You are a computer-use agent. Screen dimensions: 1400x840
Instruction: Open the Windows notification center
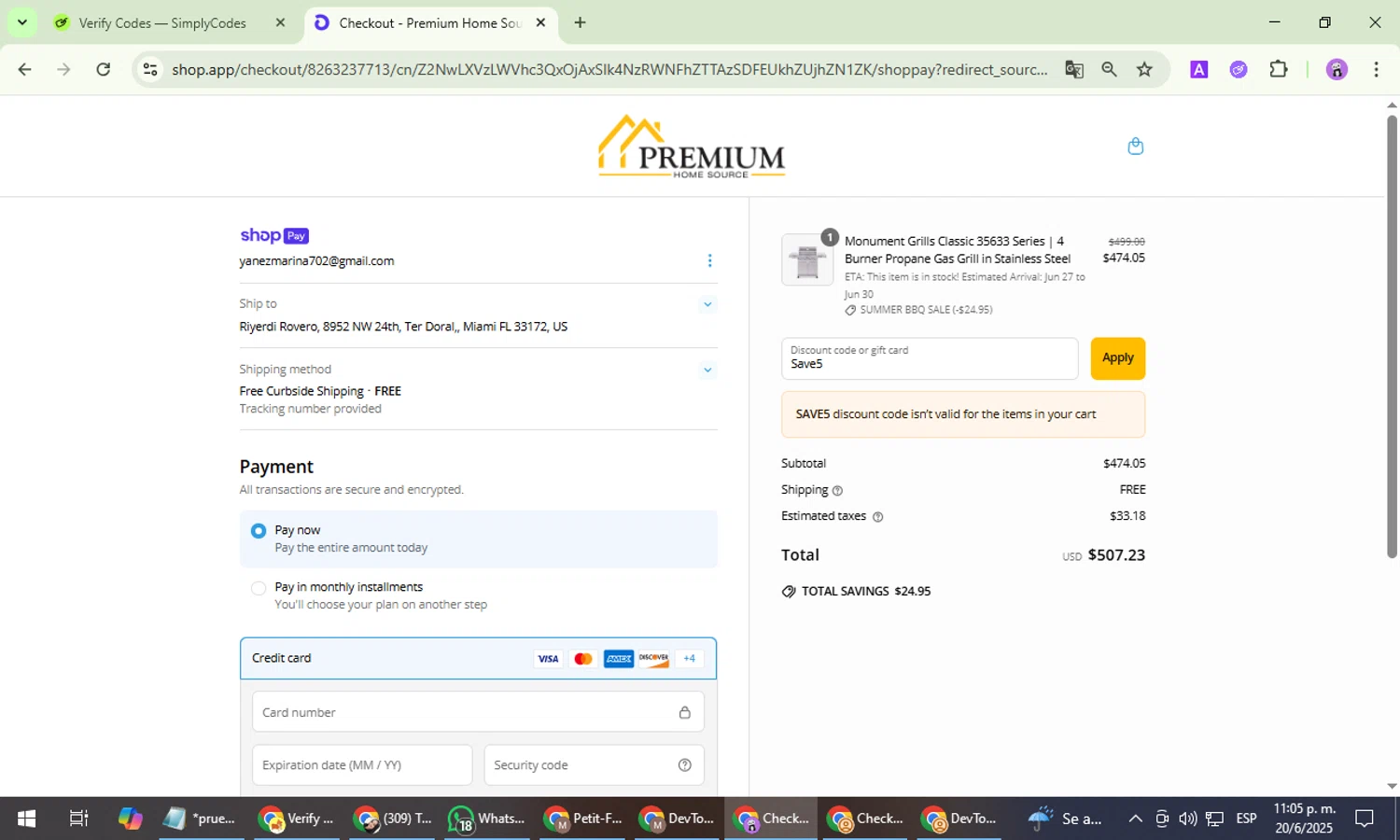1365,819
